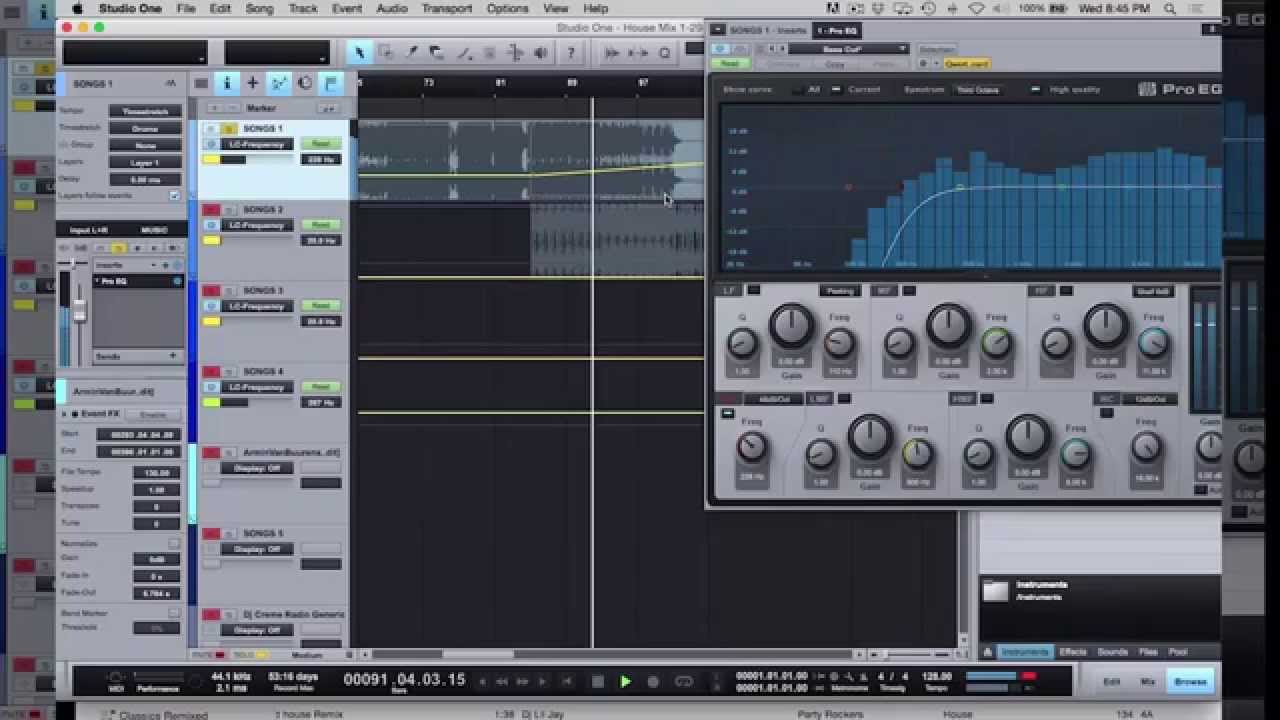
Task: Click the Stop button in transport
Action: (598, 681)
